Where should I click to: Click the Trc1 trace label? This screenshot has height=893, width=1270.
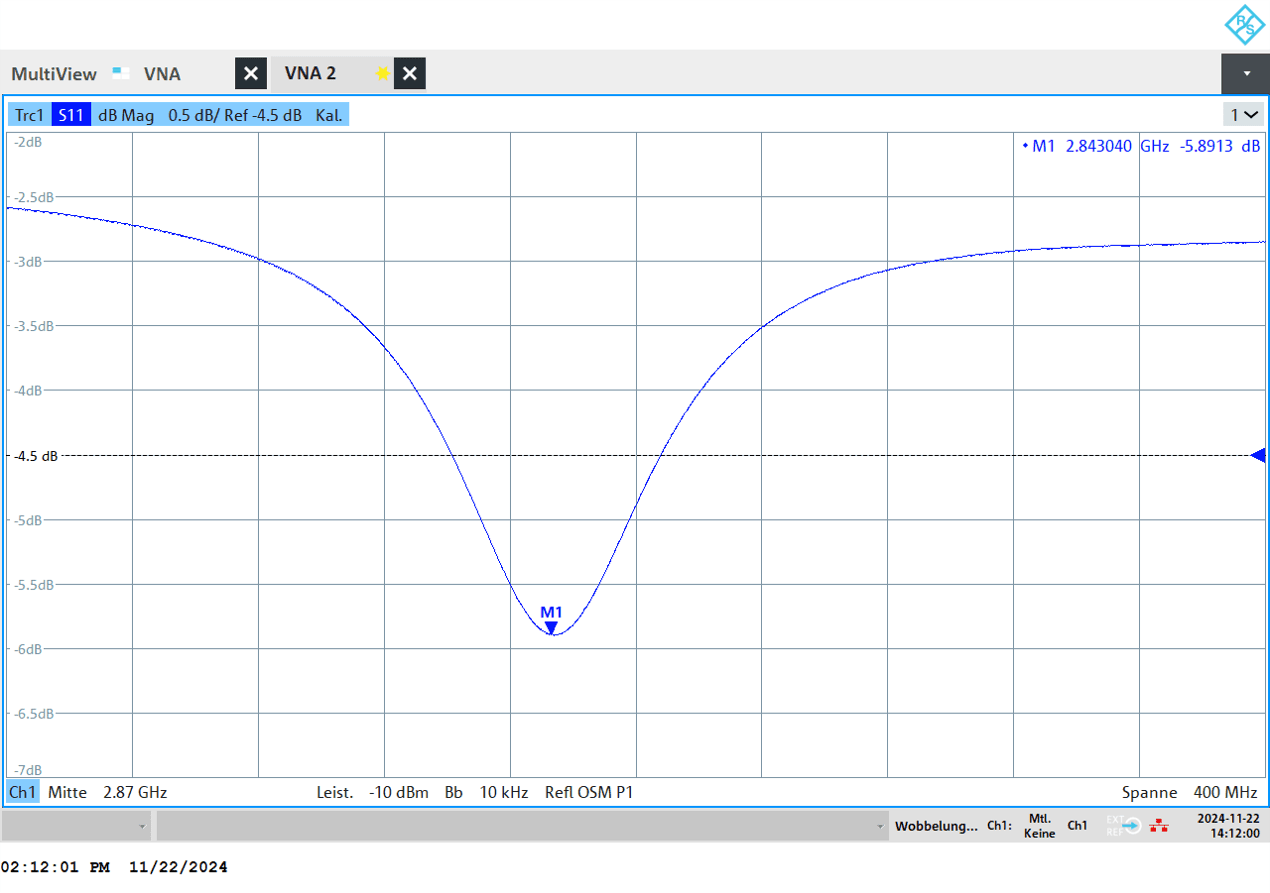[29, 115]
